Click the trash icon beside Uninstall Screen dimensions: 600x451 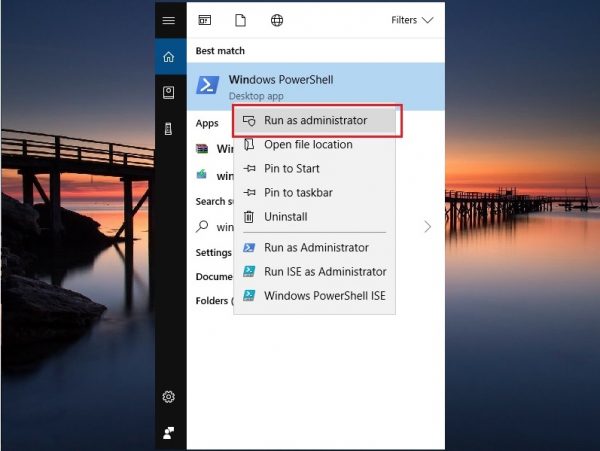click(249, 217)
